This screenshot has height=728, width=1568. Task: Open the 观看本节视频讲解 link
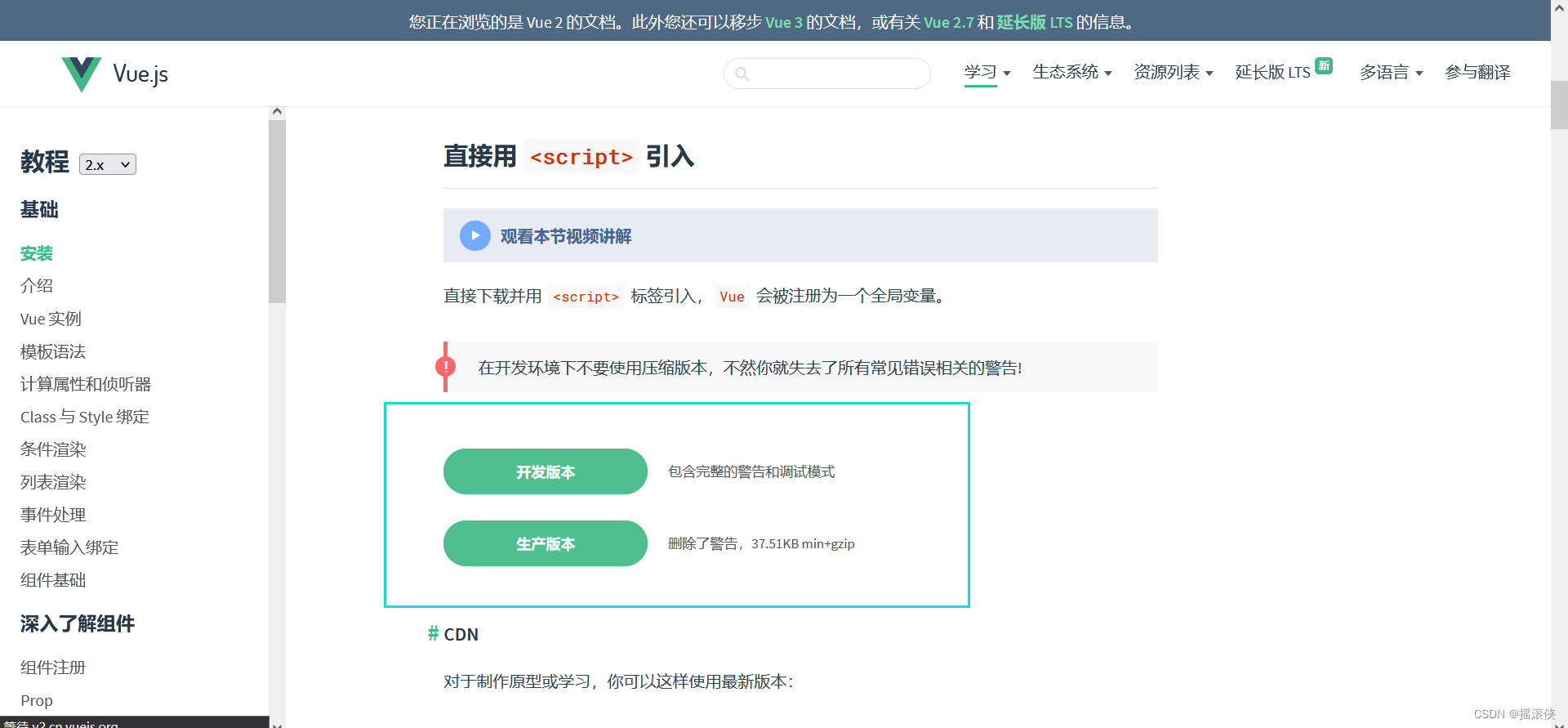(x=566, y=236)
